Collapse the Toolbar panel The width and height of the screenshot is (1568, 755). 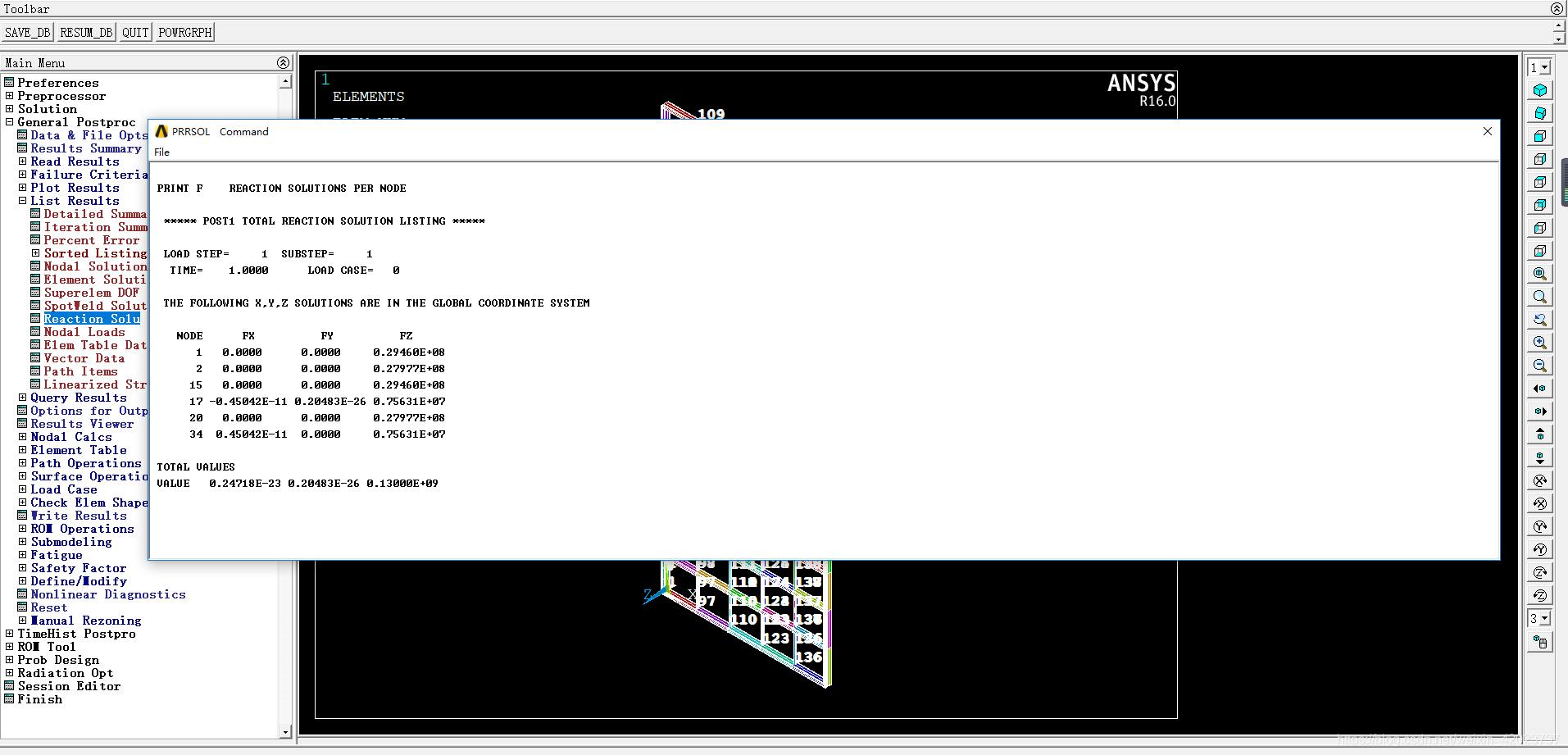point(1557,8)
